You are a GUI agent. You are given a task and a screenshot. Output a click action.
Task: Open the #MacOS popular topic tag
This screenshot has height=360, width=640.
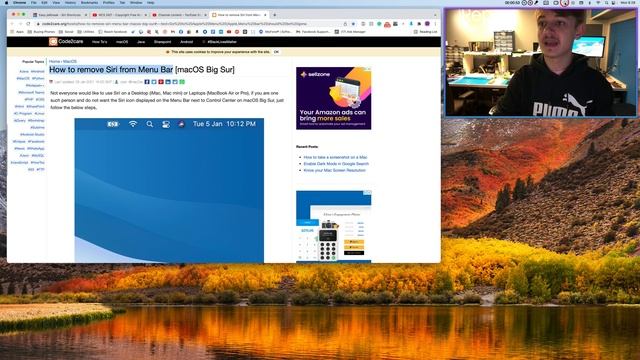[23, 78]
